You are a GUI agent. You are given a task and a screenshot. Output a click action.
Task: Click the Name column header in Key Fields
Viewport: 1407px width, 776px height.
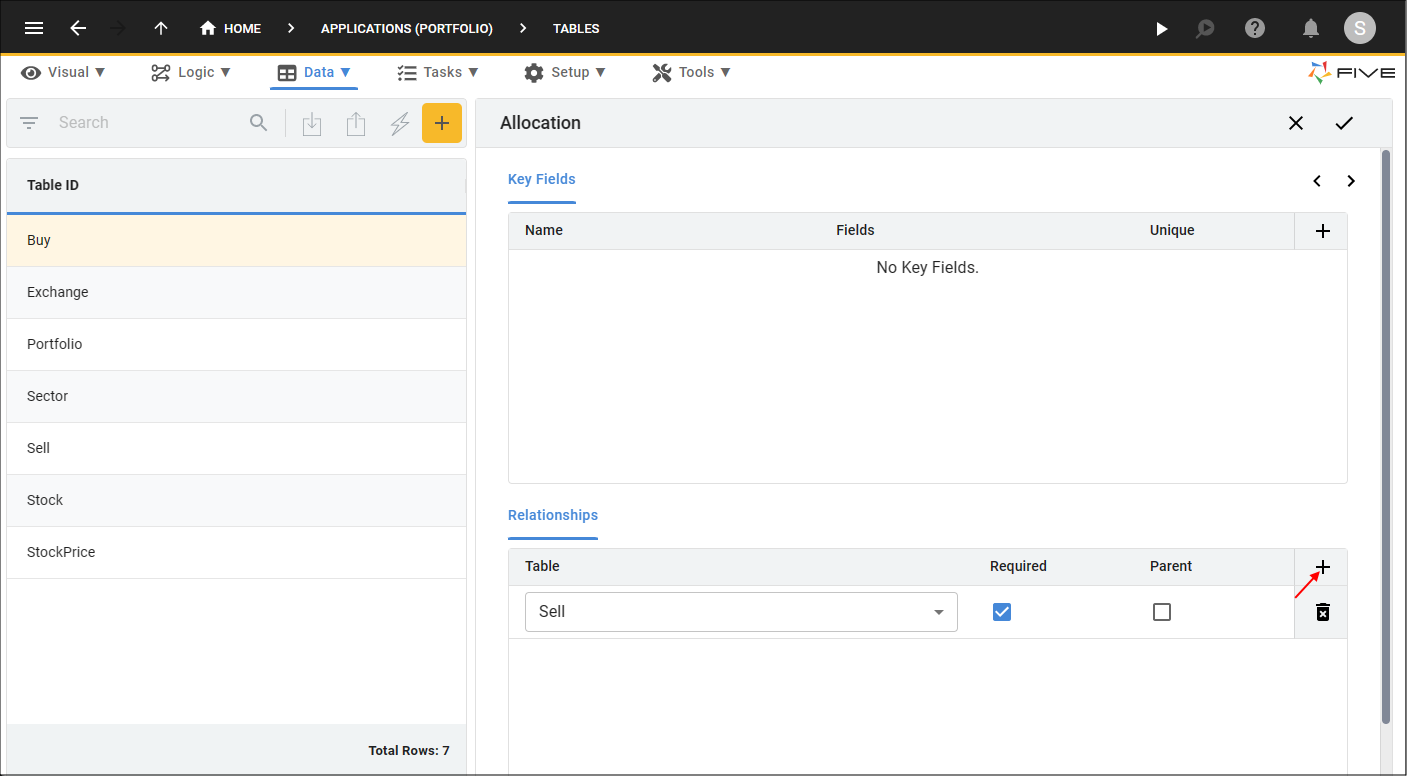click(x=544, y=231)
